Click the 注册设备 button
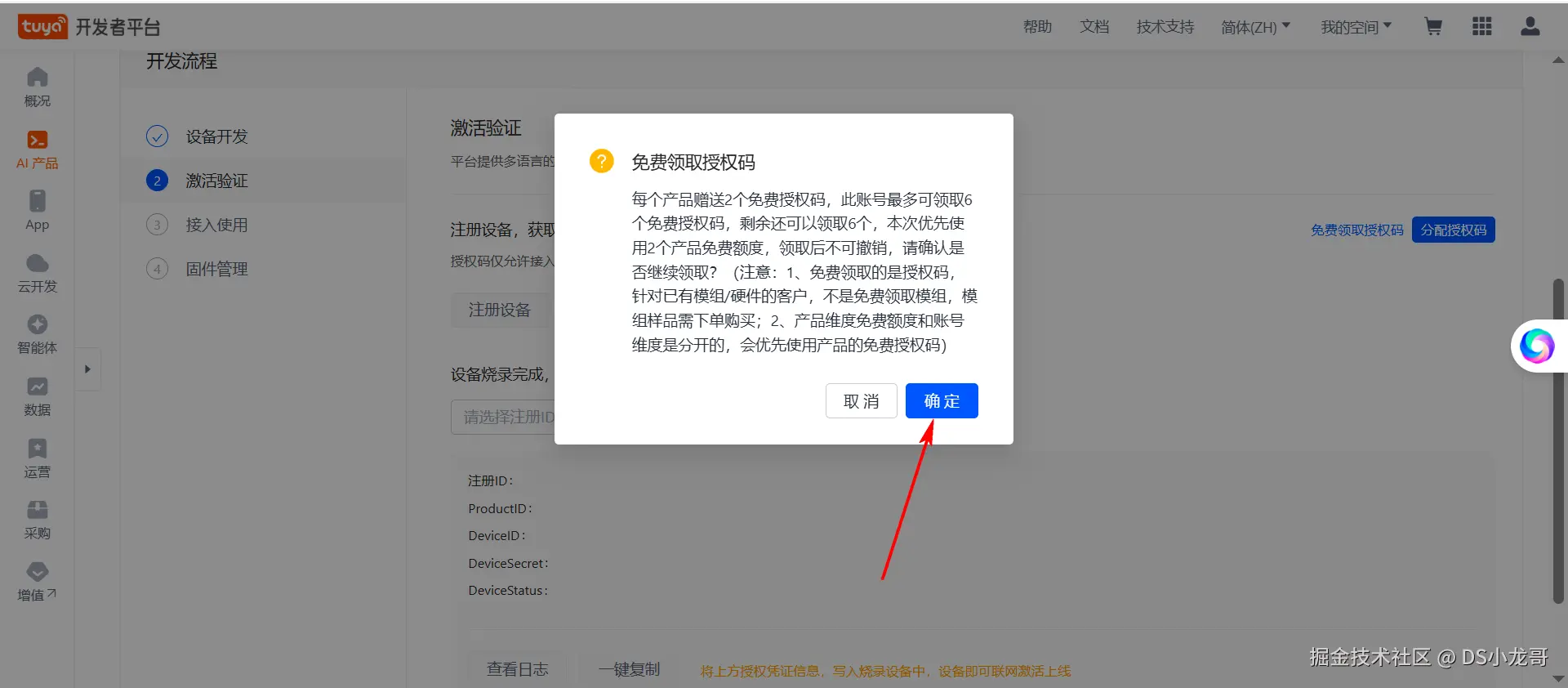 [500, 310]
